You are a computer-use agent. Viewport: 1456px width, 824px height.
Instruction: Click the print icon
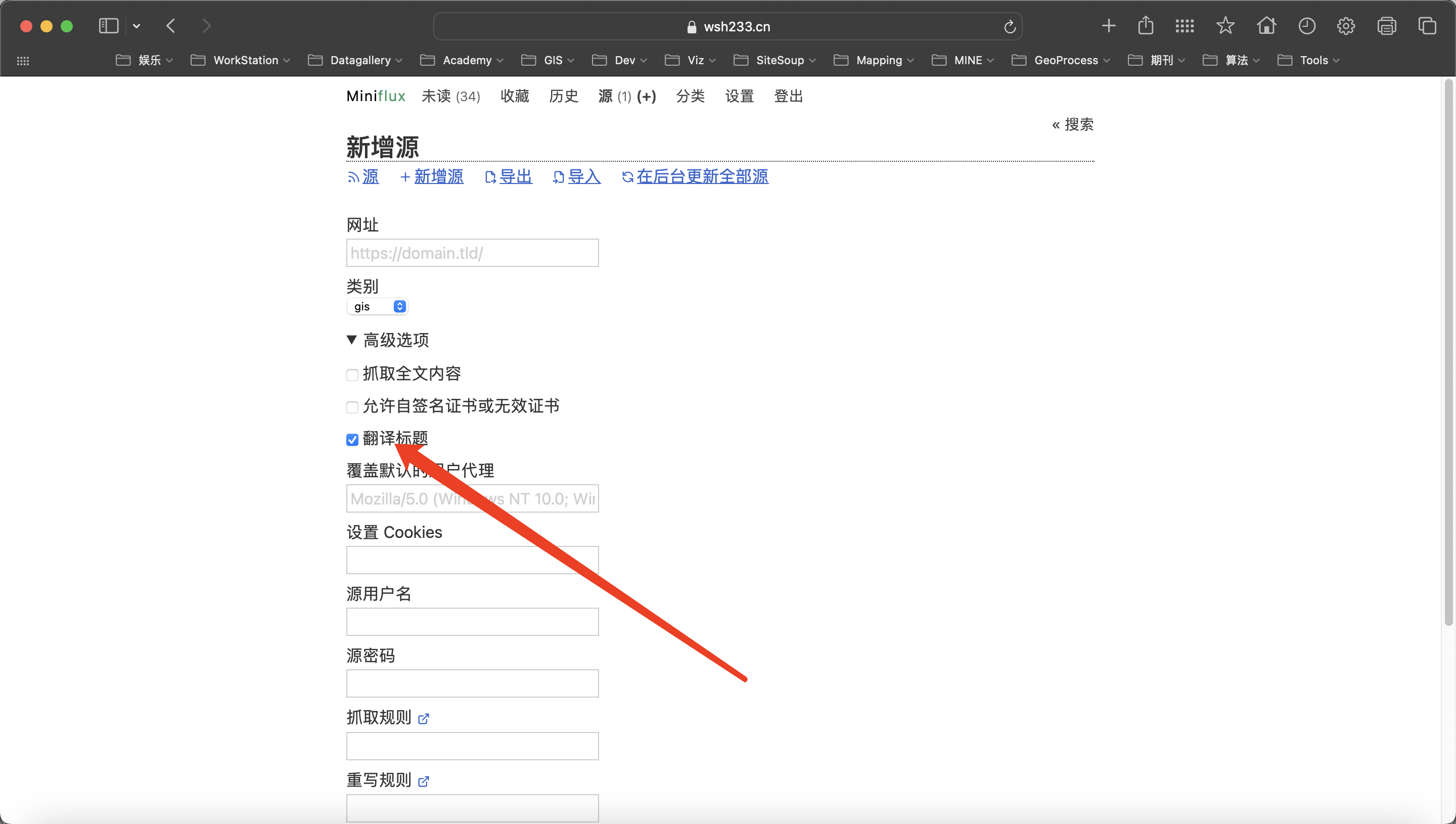coord(1386,26)
